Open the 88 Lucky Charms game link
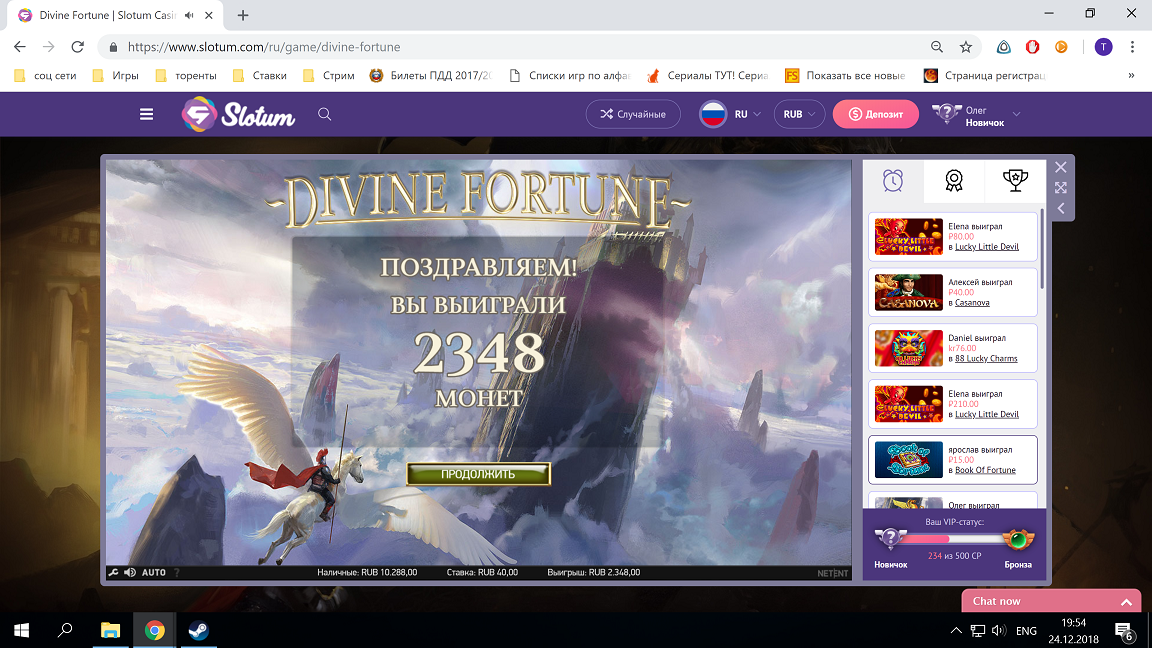1152x648 pixels. coord(986,359)
